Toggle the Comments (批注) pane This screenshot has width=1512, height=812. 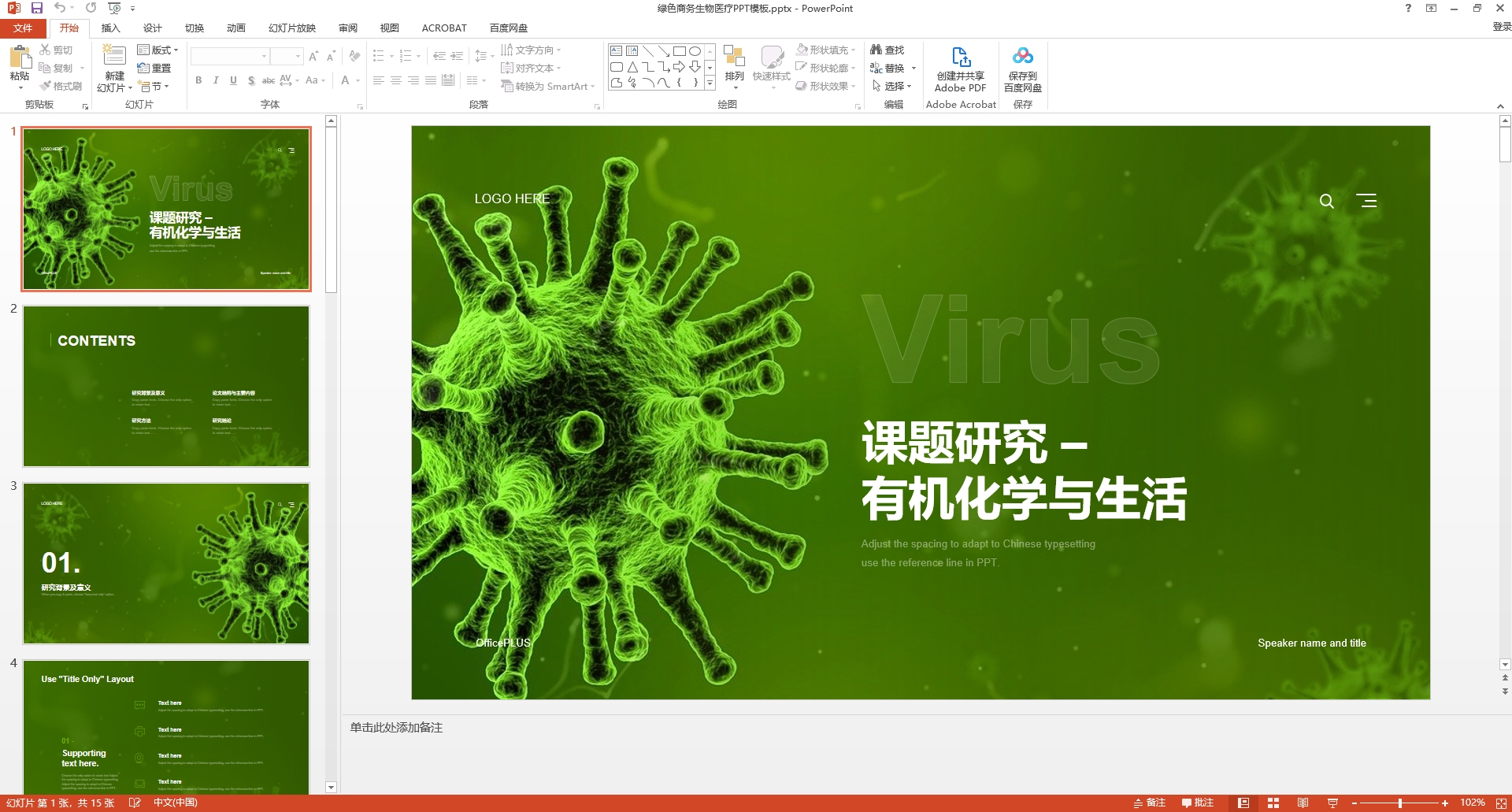1198,803
